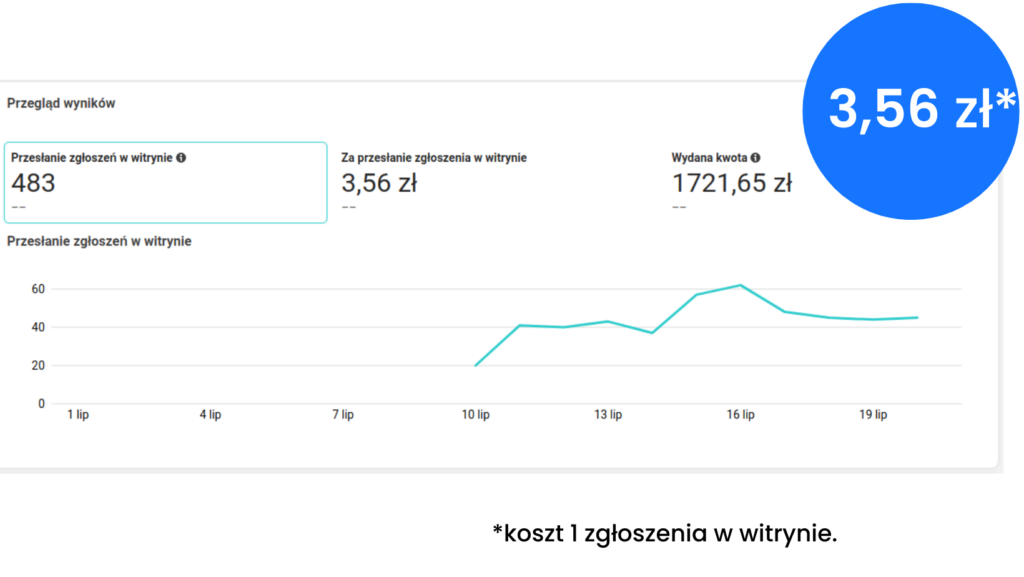
Task: Click the chart title above the graph
Action: [x=99, y=241]
